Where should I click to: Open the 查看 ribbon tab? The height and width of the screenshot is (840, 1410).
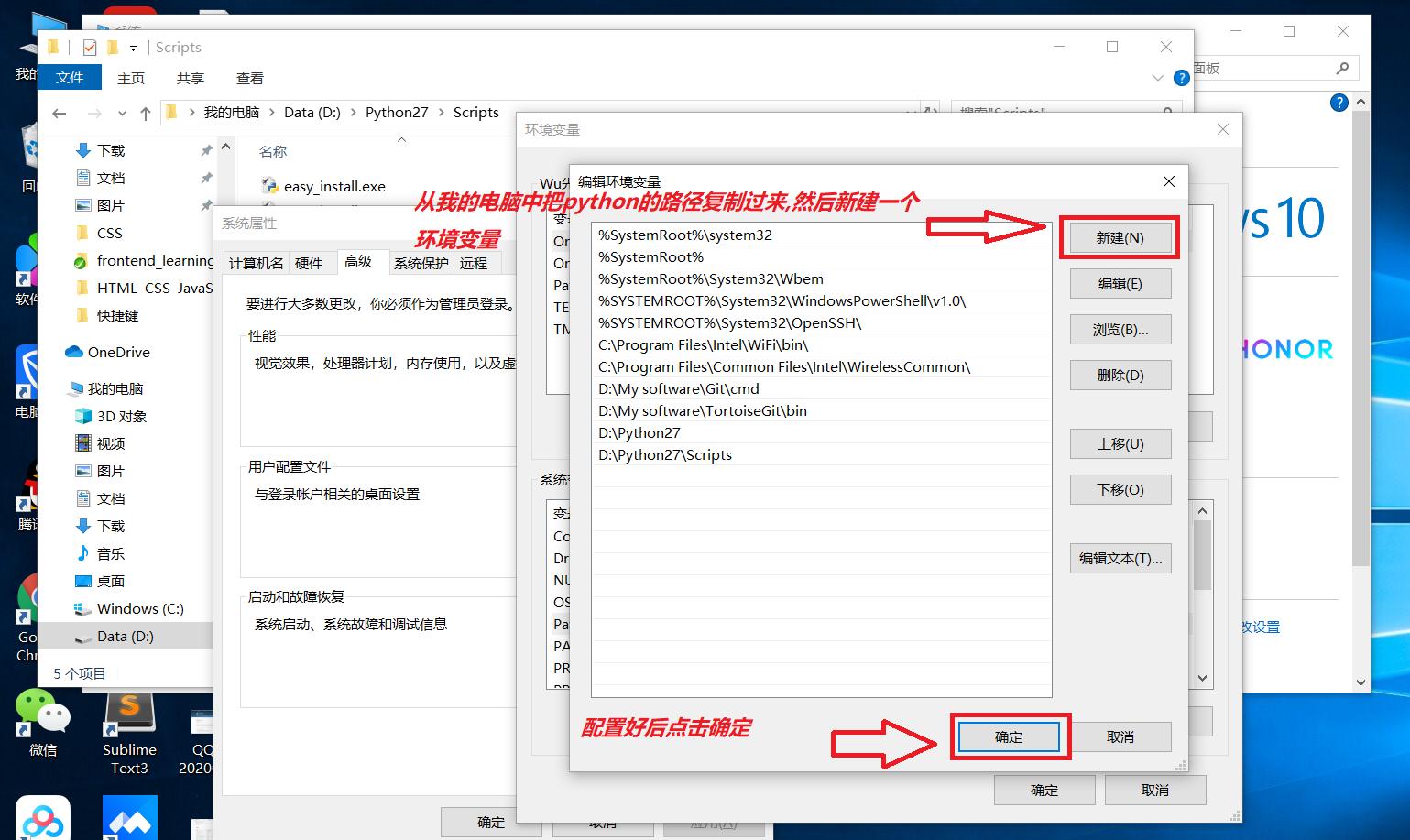click(250, 78)
